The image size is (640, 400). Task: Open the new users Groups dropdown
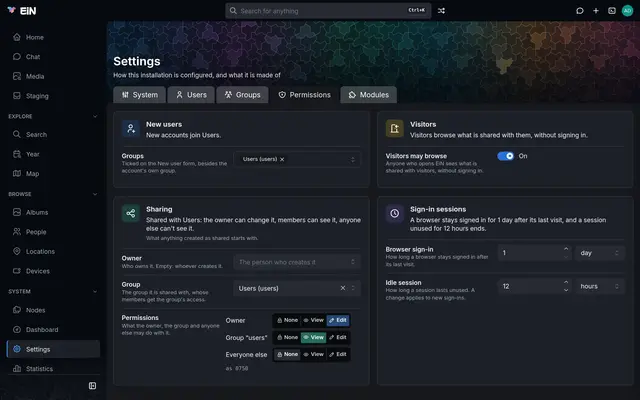297,160
